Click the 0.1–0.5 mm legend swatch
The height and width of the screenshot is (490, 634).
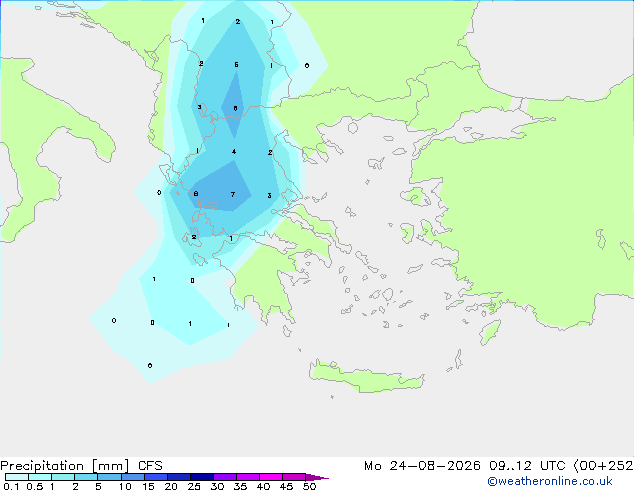point(17,477)
